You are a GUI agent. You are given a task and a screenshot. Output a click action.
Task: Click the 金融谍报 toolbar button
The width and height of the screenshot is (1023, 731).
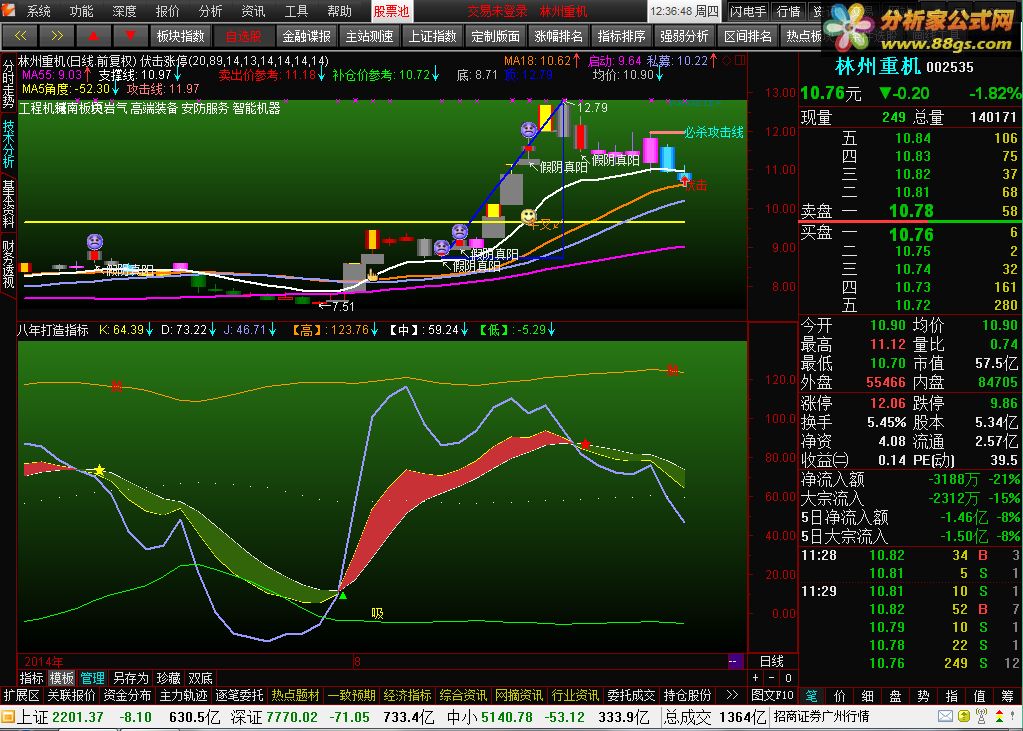pos(307,36)
